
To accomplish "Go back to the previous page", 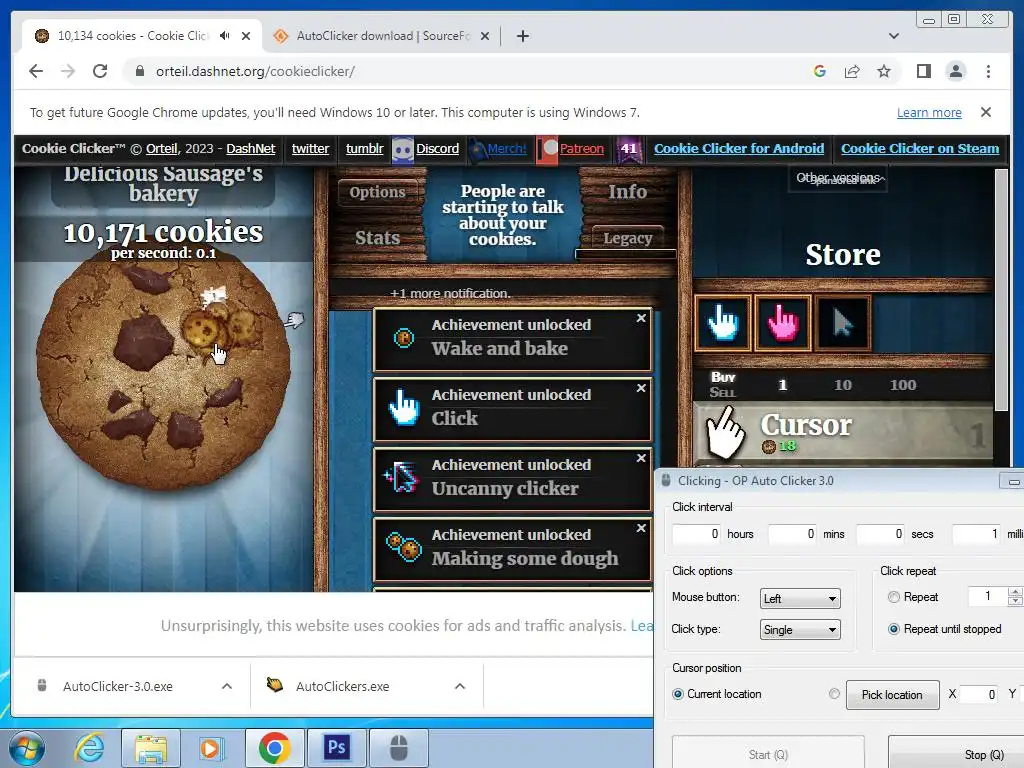I will pyautogui.click(x=36, y=71).
